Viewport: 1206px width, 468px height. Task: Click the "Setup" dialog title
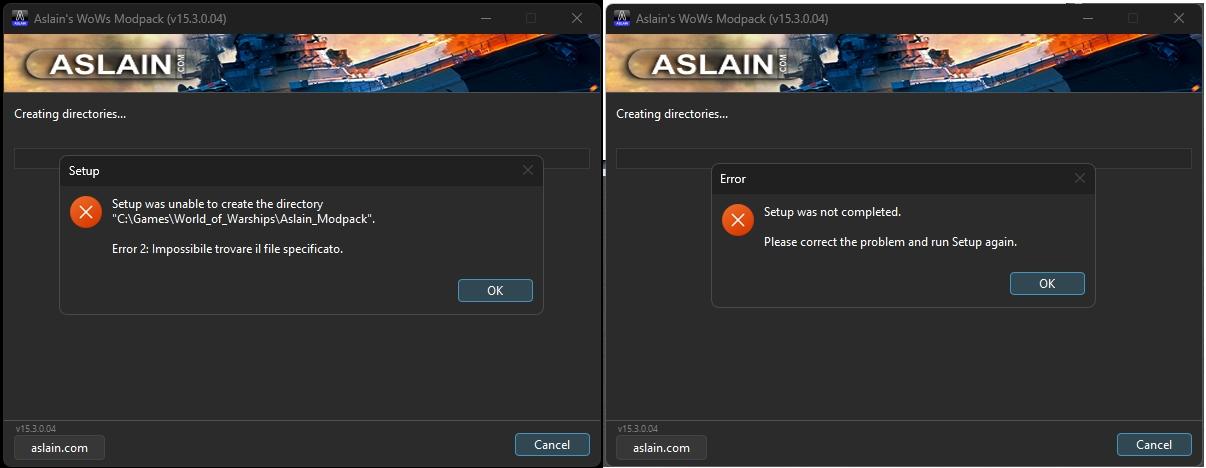click(84, 171)
